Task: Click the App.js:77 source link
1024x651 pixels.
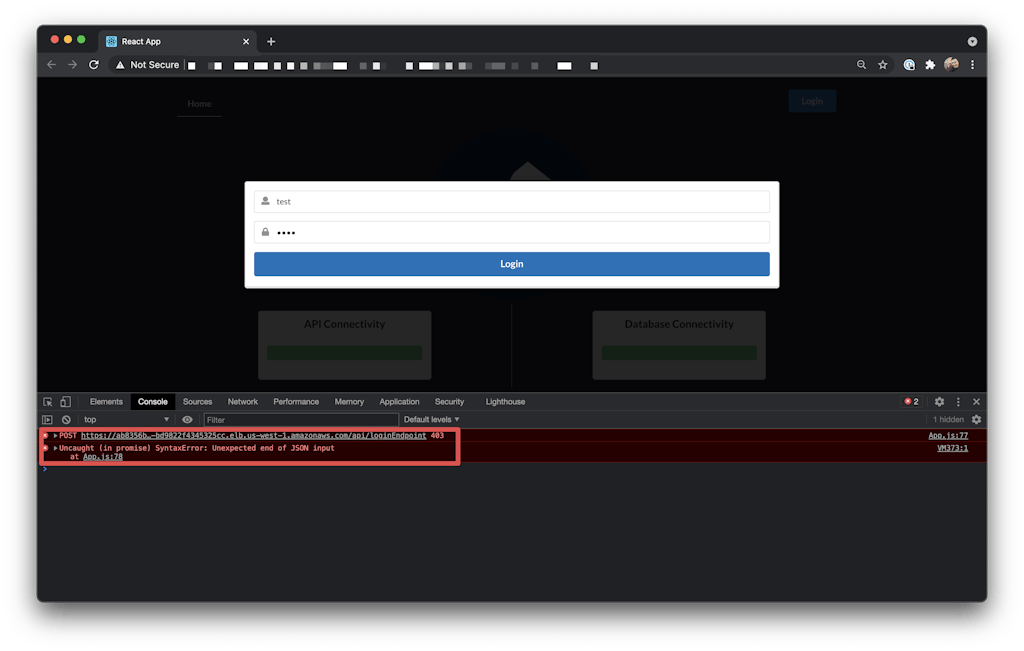Action: 948,436
